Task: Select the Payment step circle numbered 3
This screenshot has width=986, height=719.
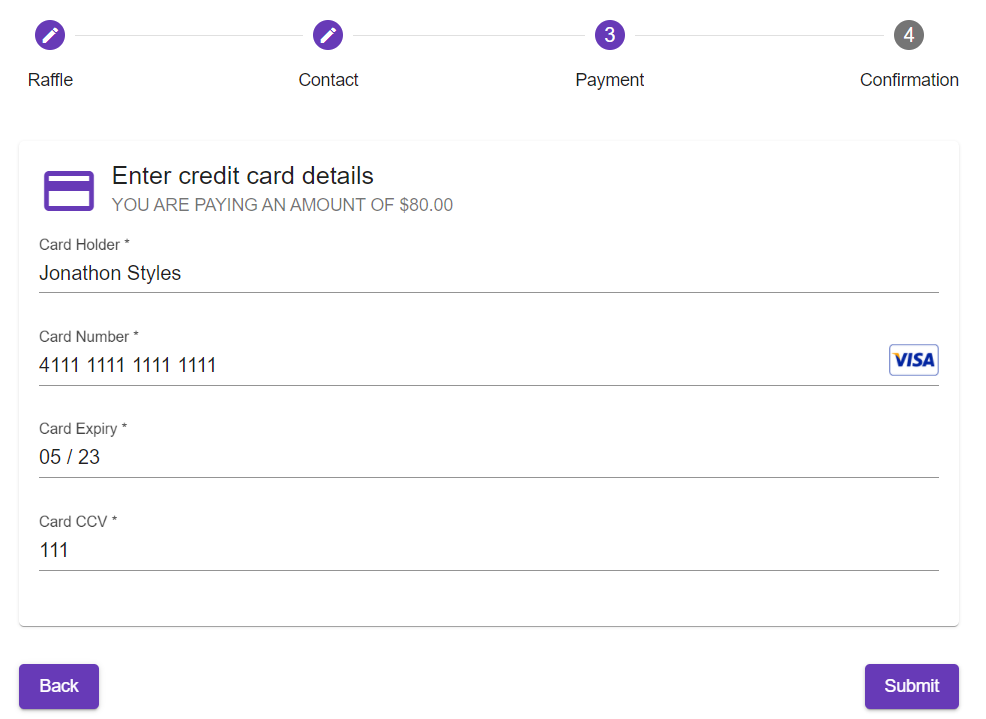Action: point(609,34)
